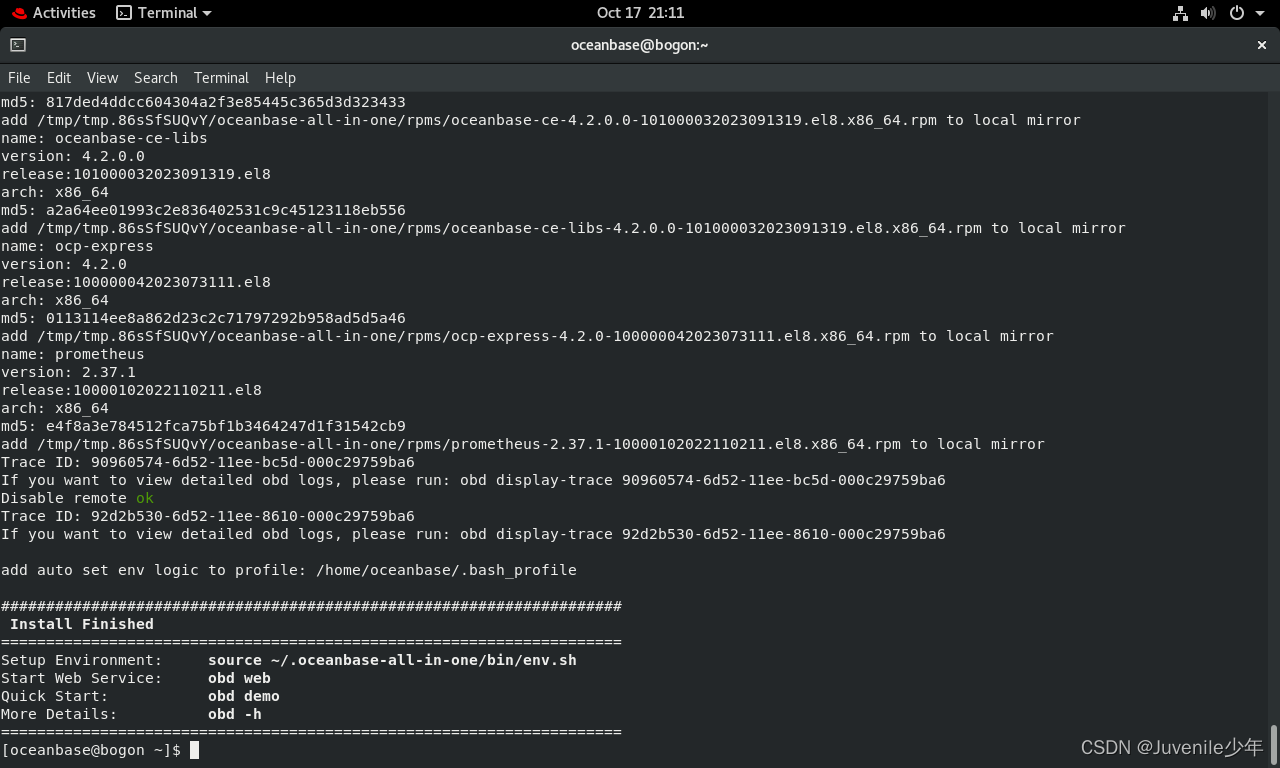Screen dimensions: 1280x768
Task: Click the power icon in the top bar
Action: click(1237, 13)
